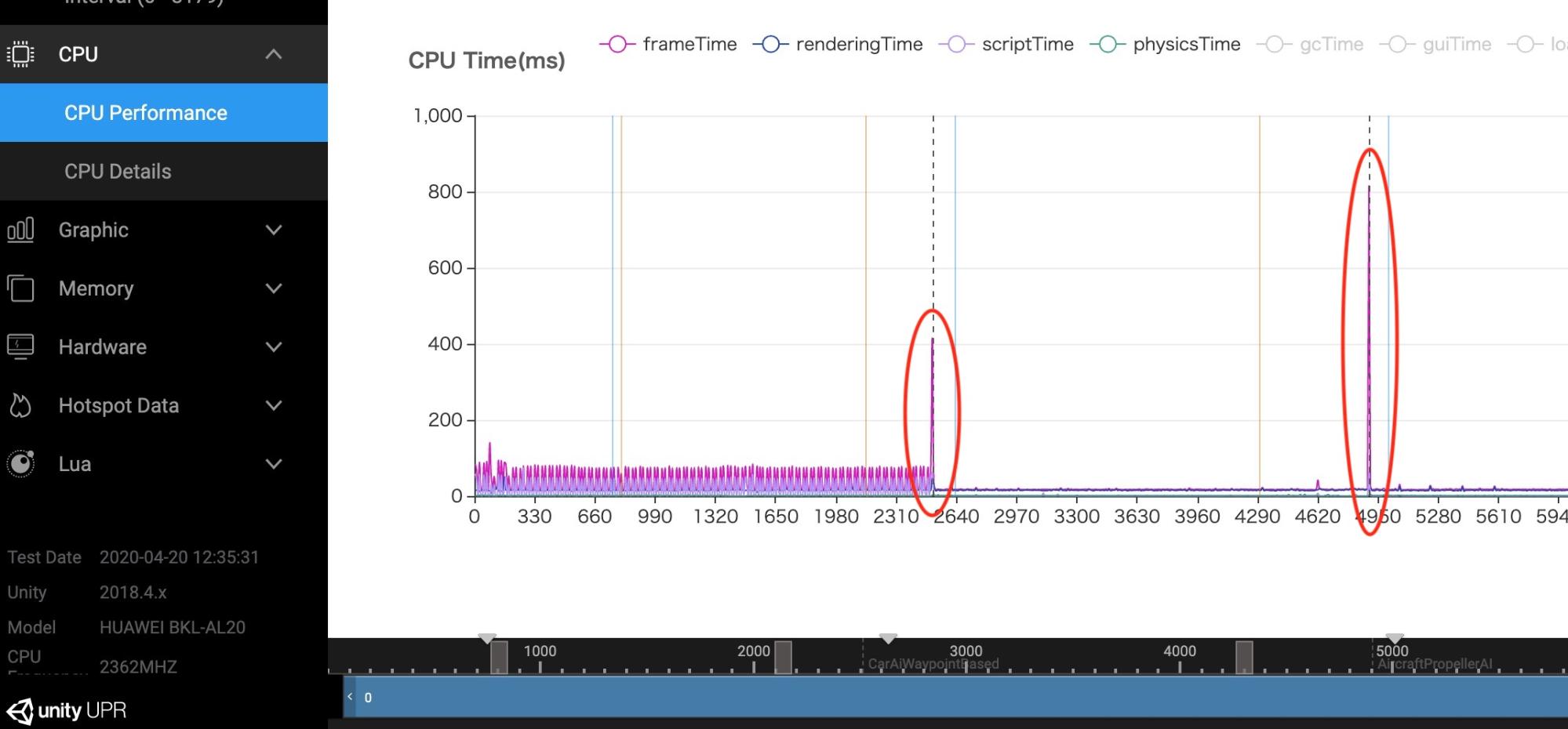The image size is (1568, 729).
Task: Click the Graphic bar-chart icon
Action: coord(20,230)
